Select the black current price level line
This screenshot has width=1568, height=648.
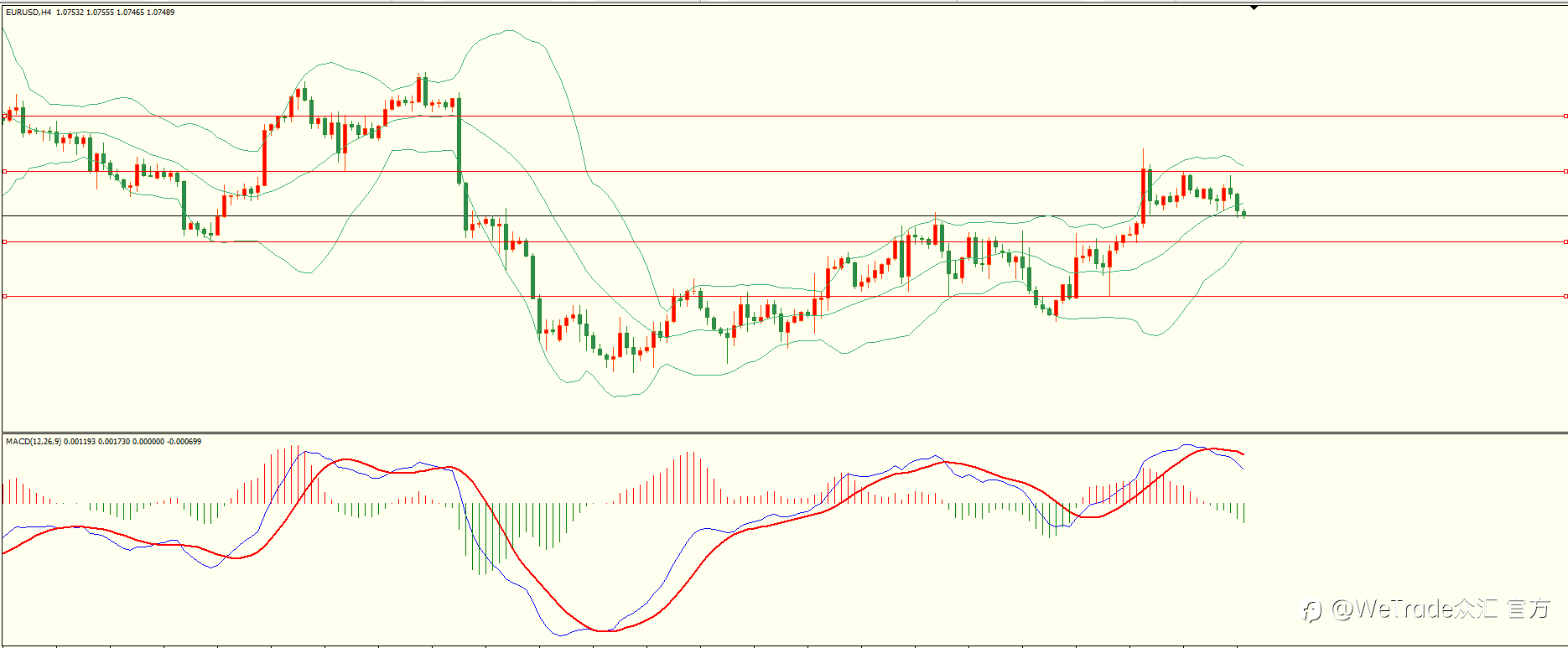[784, 216]
